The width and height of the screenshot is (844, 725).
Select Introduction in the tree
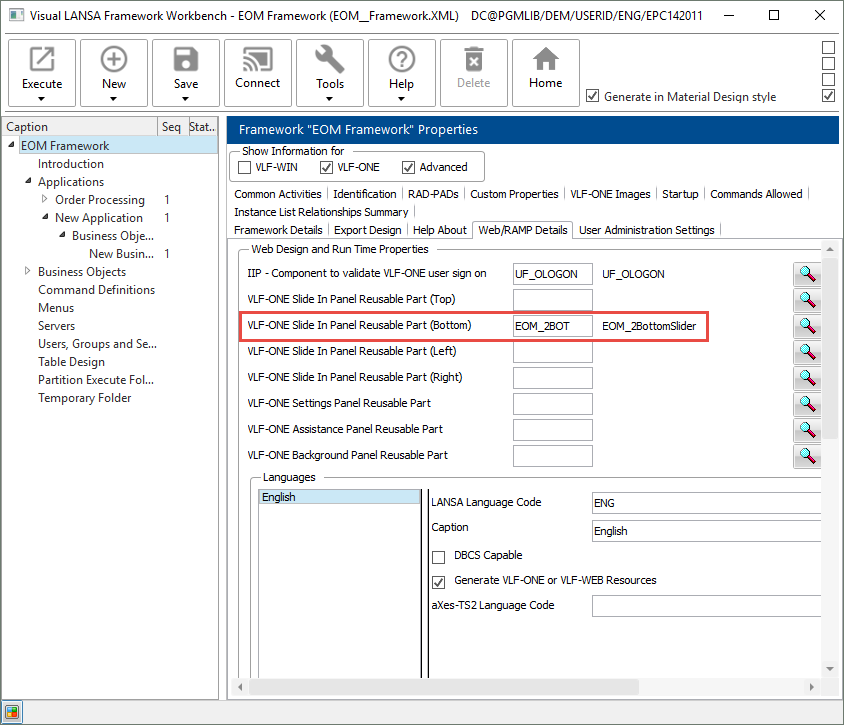71,164
